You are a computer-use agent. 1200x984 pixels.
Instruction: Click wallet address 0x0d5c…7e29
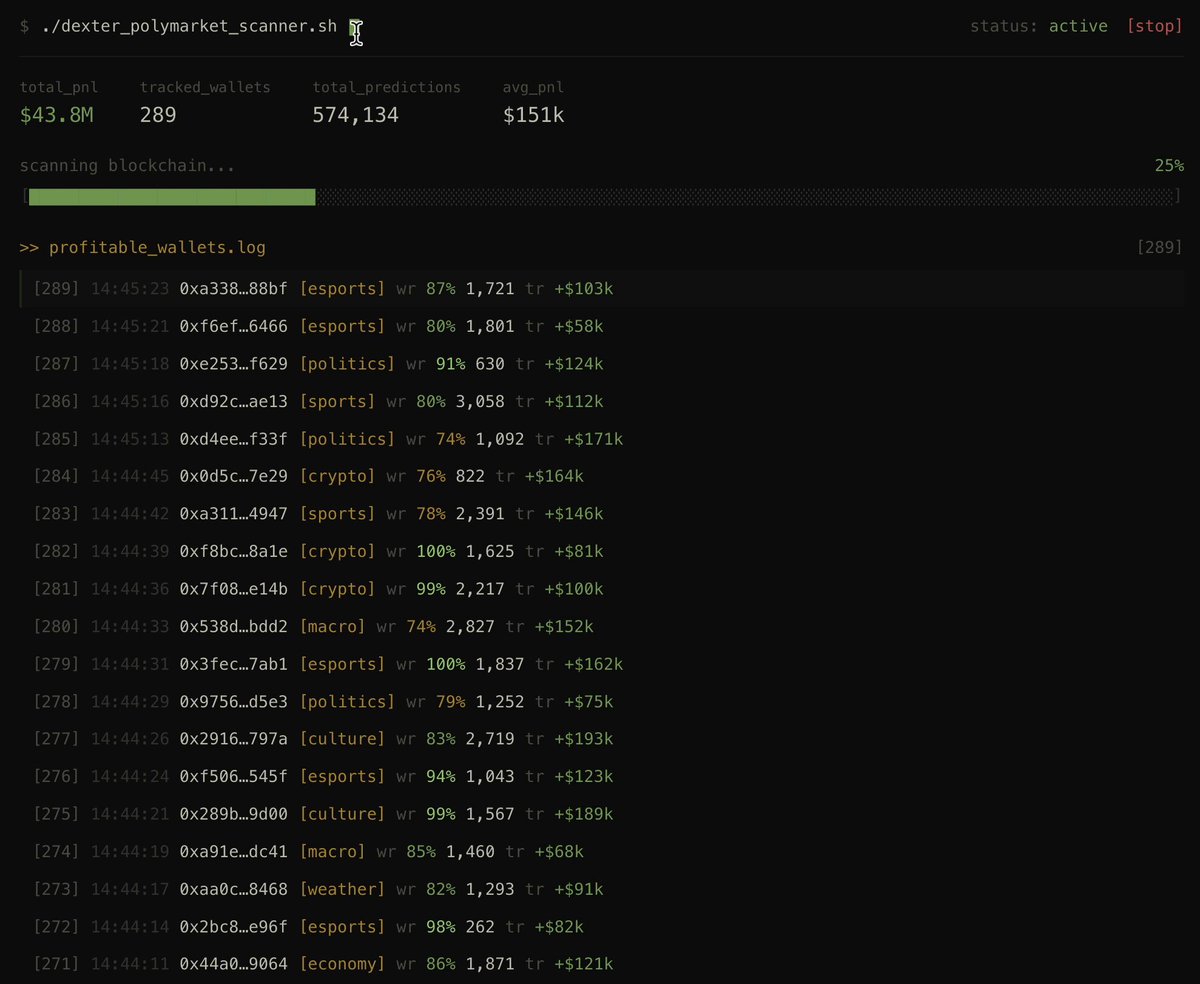(233, 476)
